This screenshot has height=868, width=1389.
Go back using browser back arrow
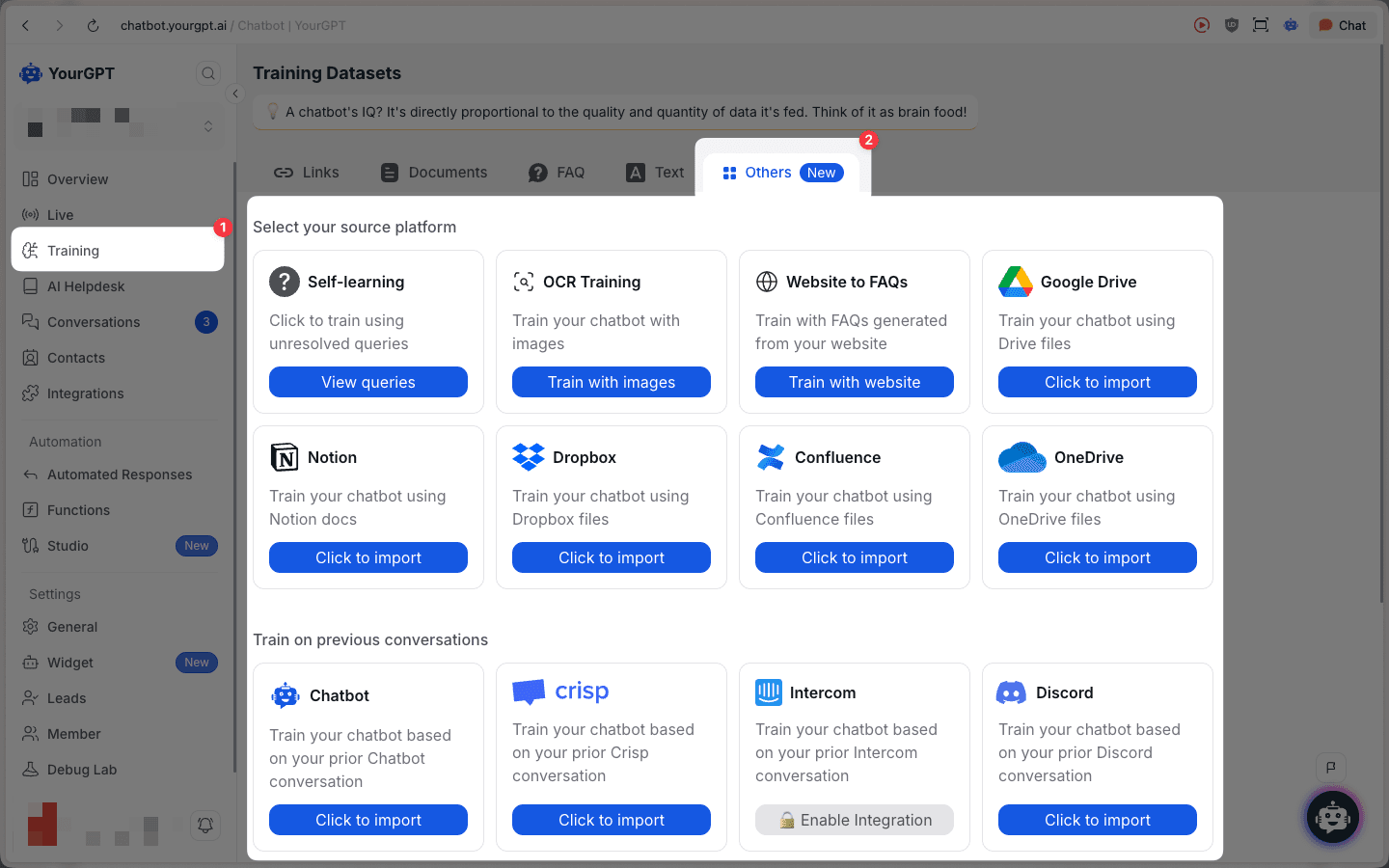point(26,26)
